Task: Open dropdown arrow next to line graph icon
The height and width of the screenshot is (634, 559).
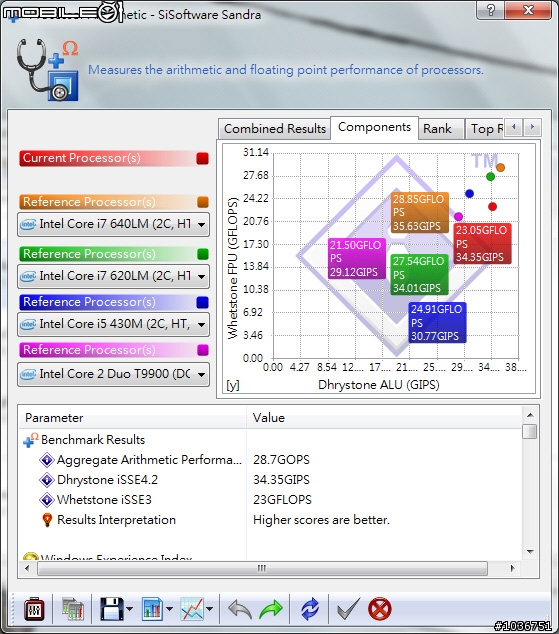Action: point(209,609)
